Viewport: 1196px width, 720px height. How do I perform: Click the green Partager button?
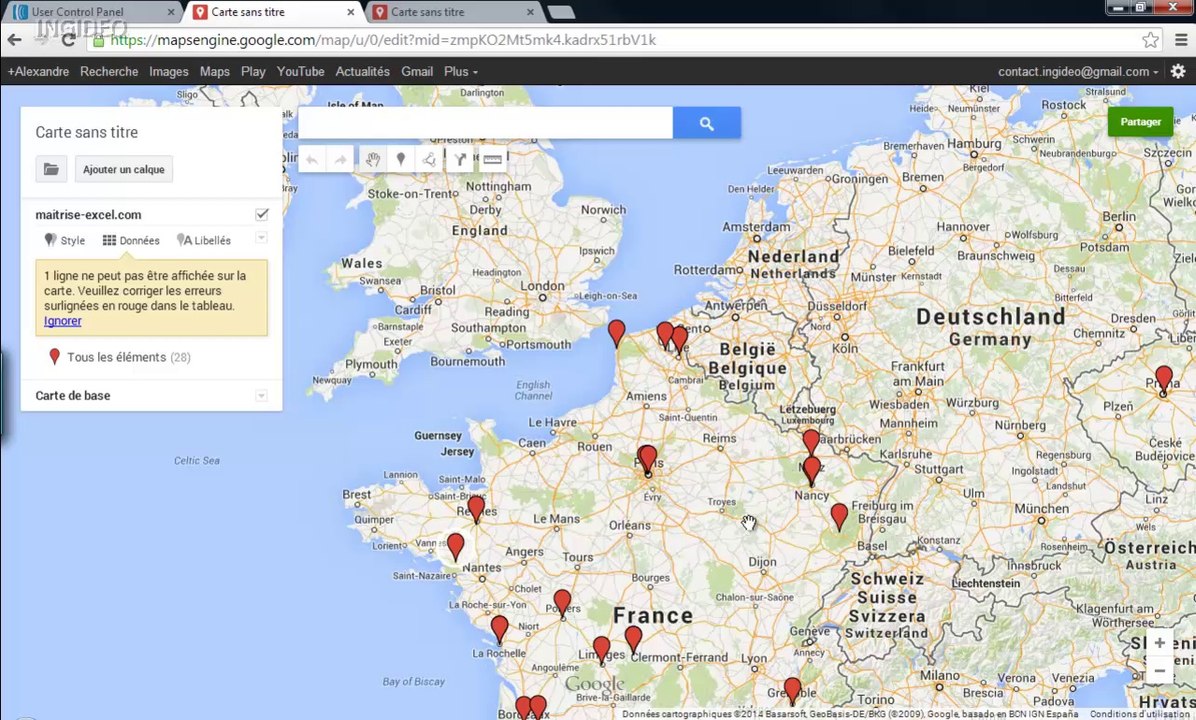1140,122
